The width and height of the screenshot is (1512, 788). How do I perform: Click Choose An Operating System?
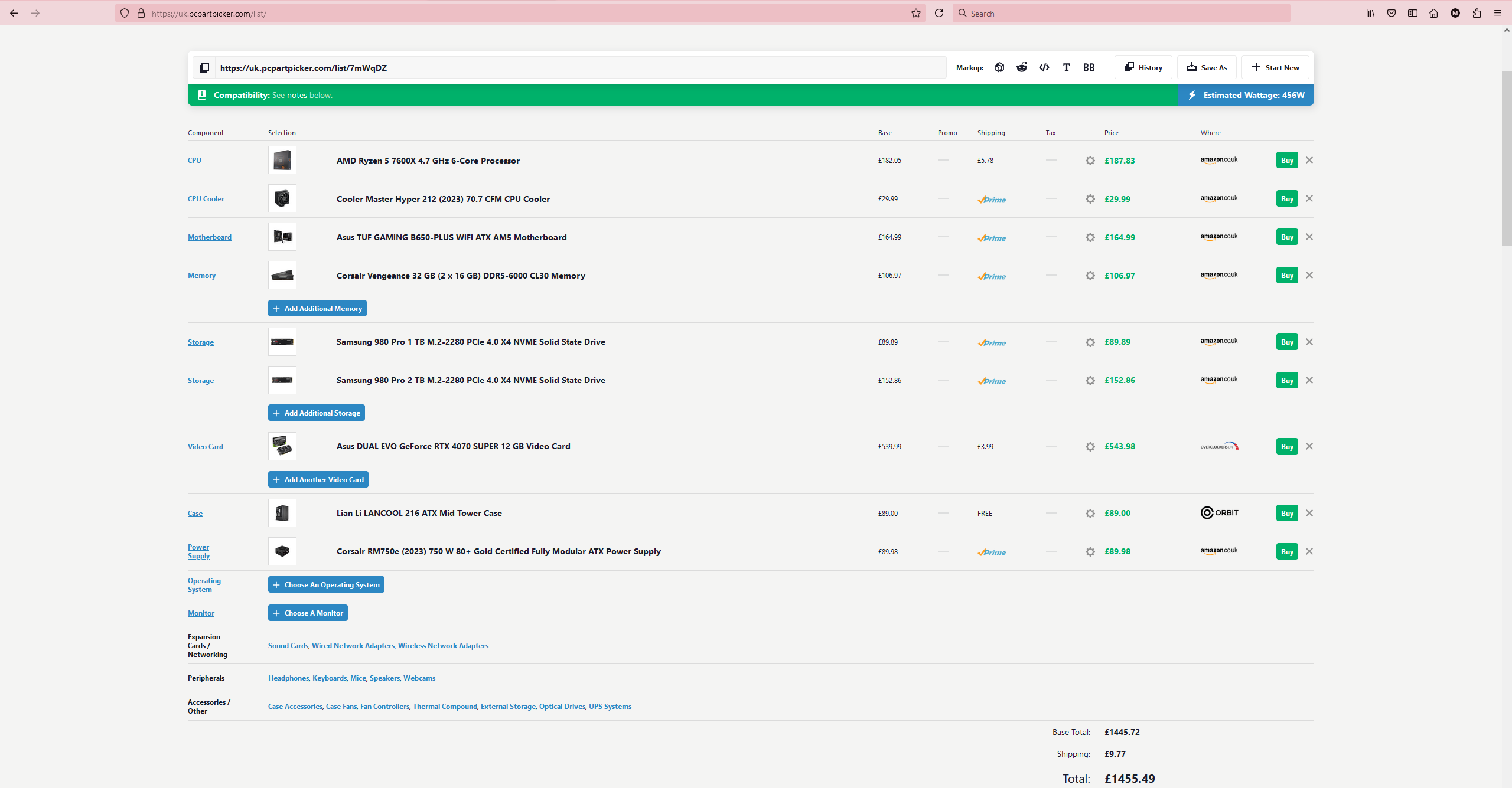pos(326,584)
